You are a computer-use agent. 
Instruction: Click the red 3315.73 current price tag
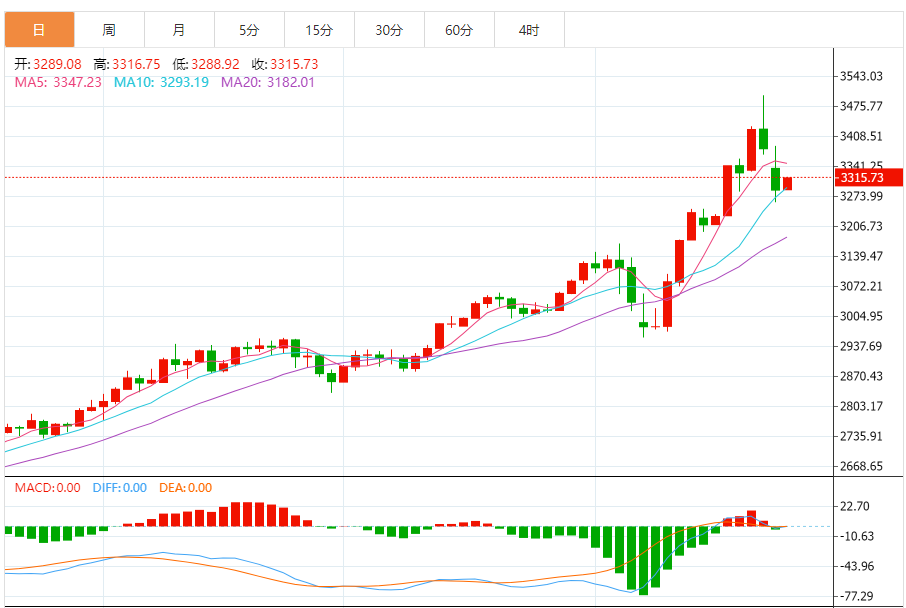(869, 177)
